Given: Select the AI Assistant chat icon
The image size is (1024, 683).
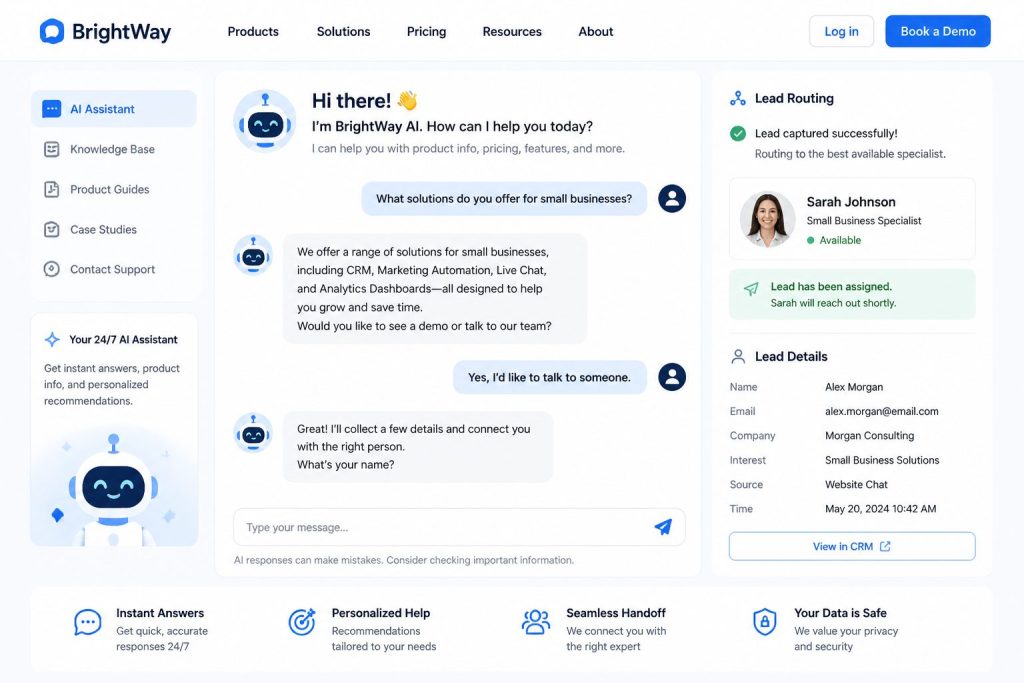Looking at the screenshot, I should pos(52,109).
